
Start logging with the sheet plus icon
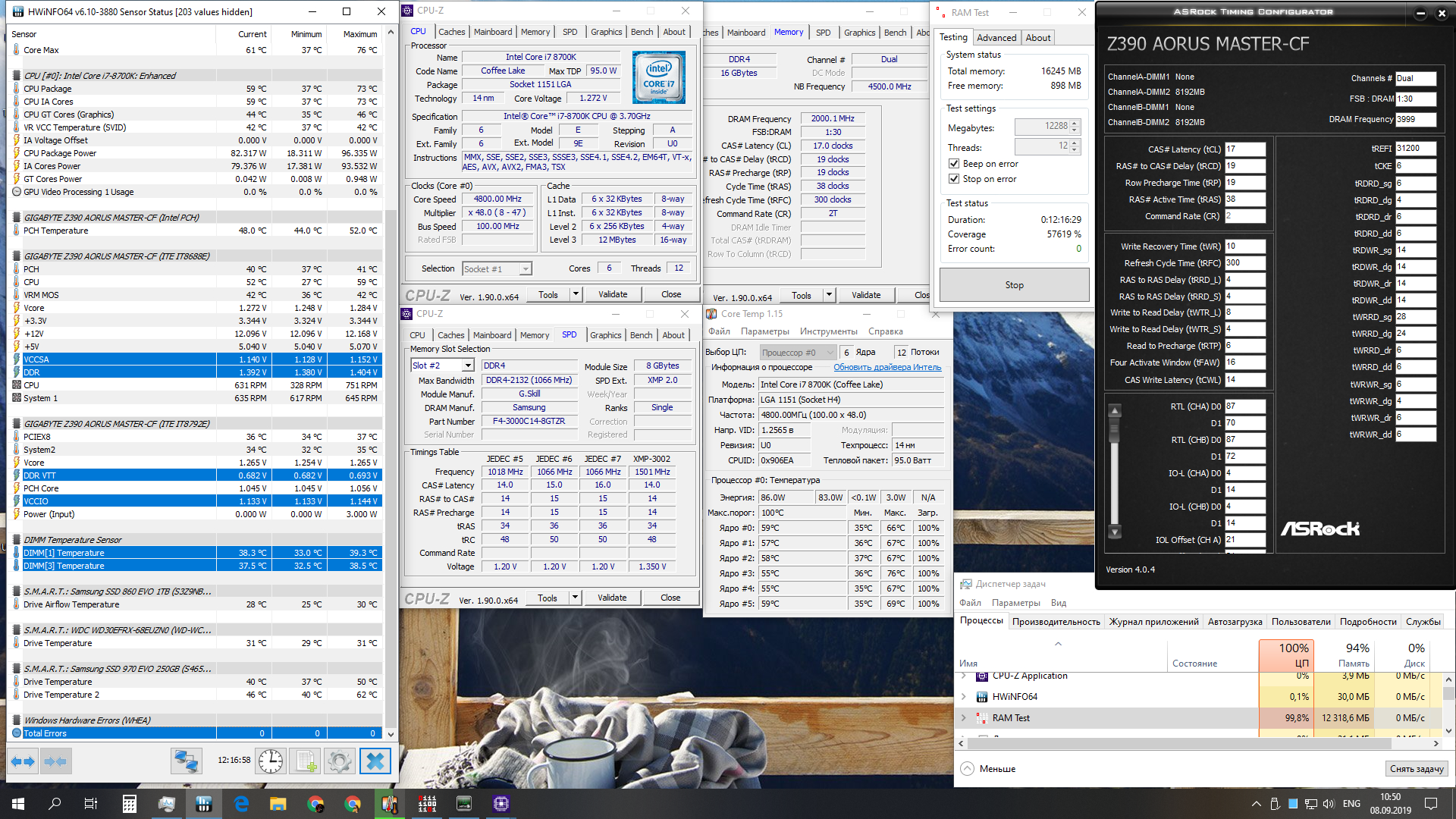(x=306, y=761)
